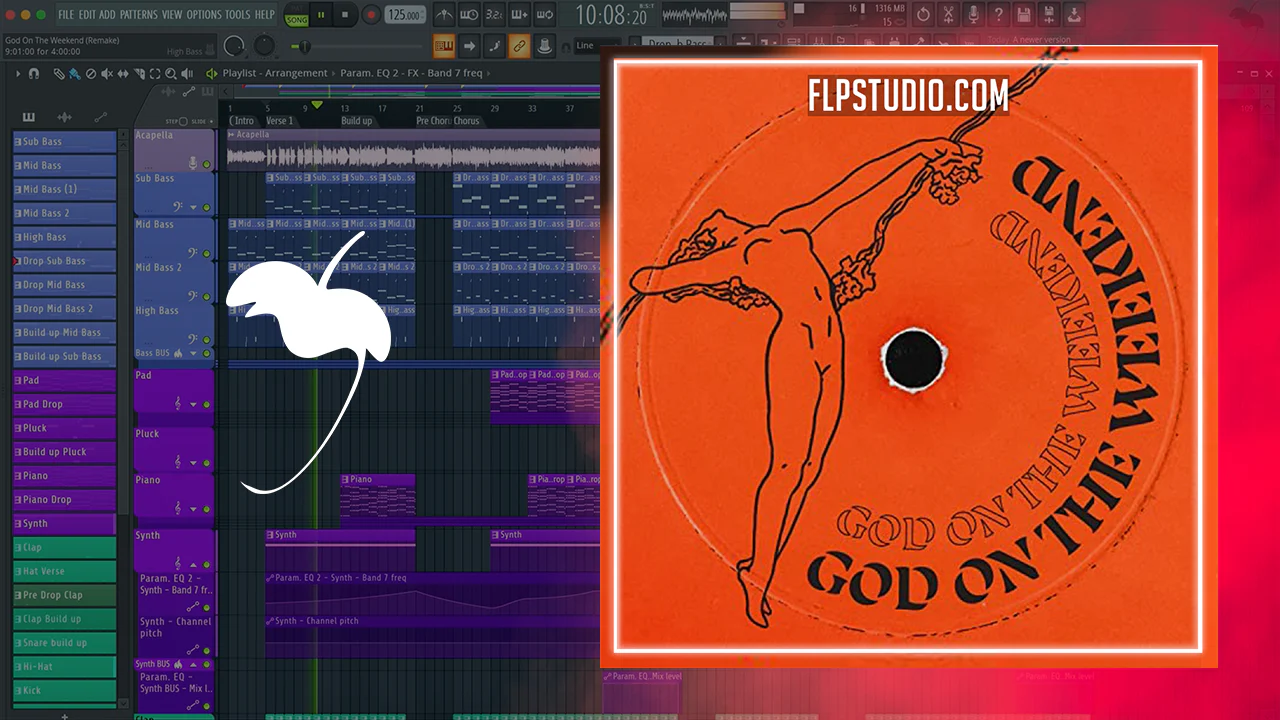The image size is (1280, 720).
Task: Mute the Piano track
Action: [x=207, y=508]
